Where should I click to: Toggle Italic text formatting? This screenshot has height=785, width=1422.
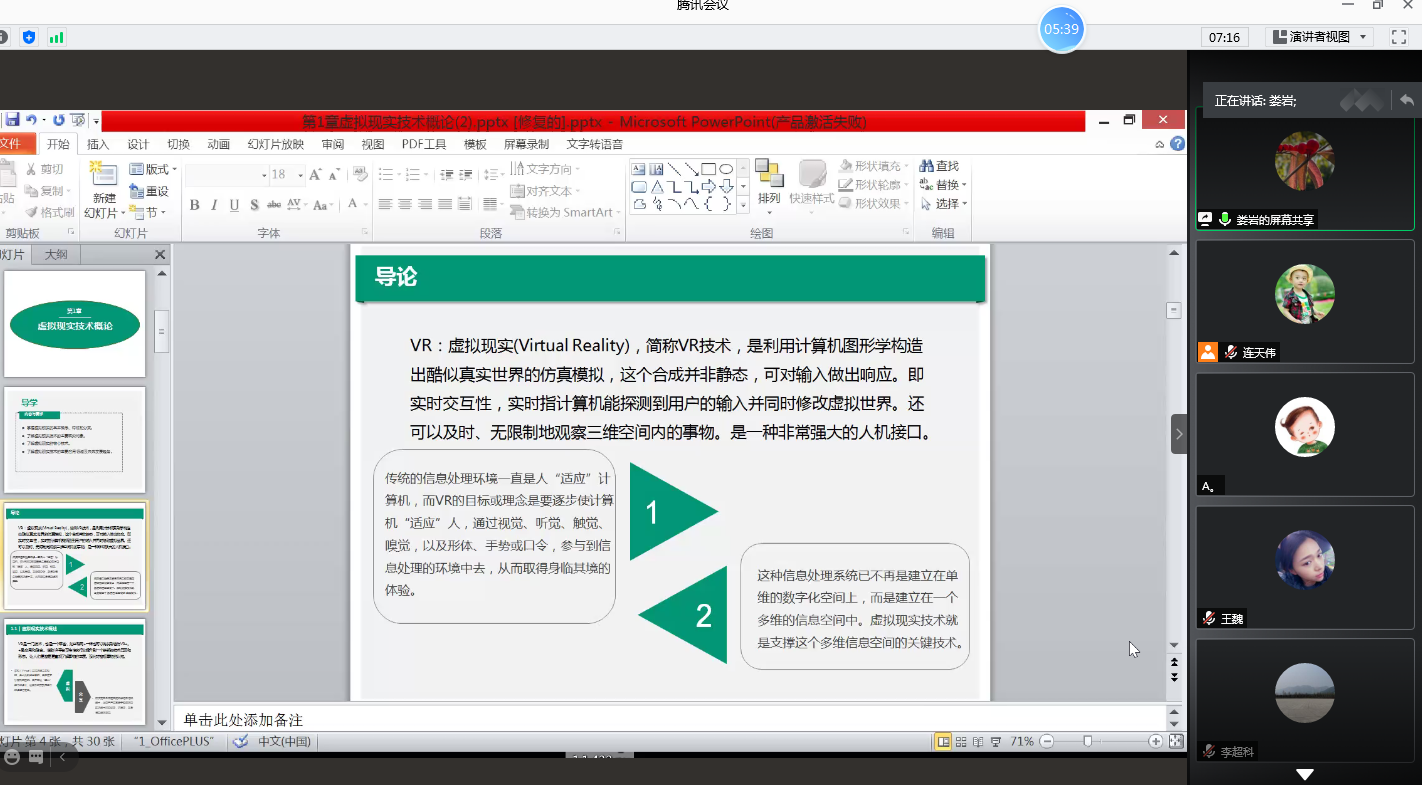(x=214, y=205)
